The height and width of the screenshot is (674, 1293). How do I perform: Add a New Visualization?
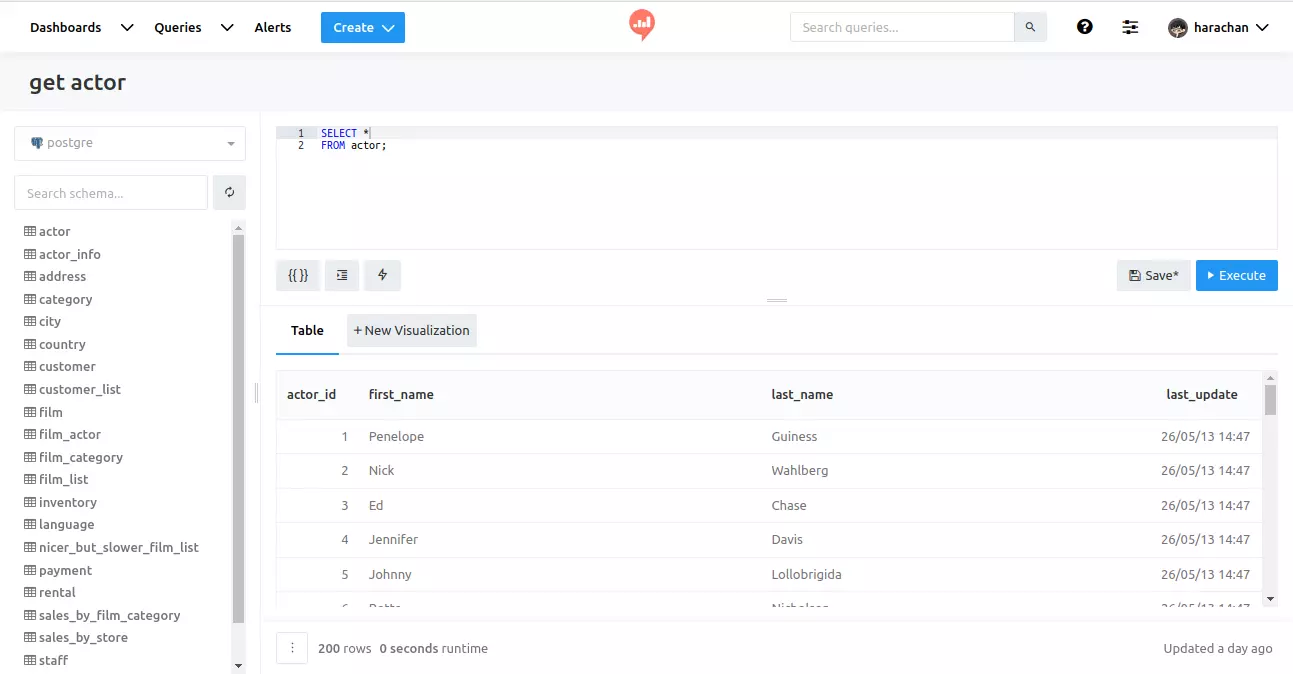411,330
